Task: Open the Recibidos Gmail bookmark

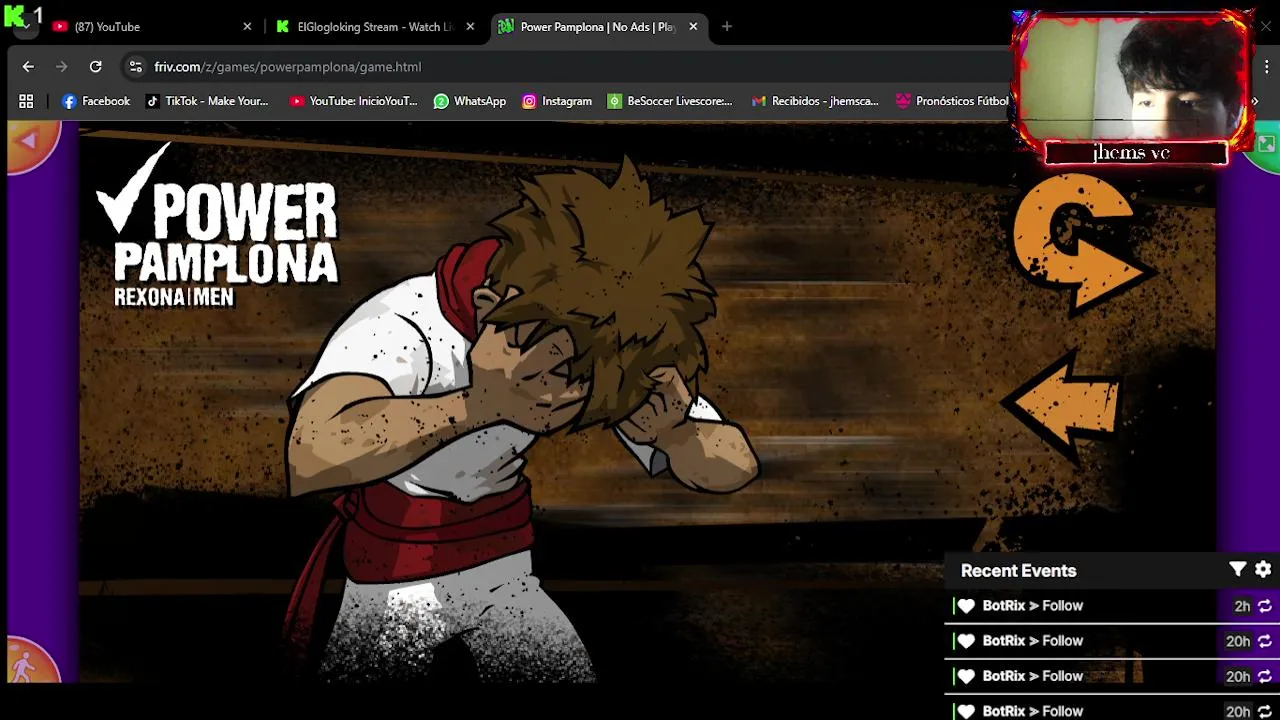Action: pyautogui.click(x=815, y=101)
